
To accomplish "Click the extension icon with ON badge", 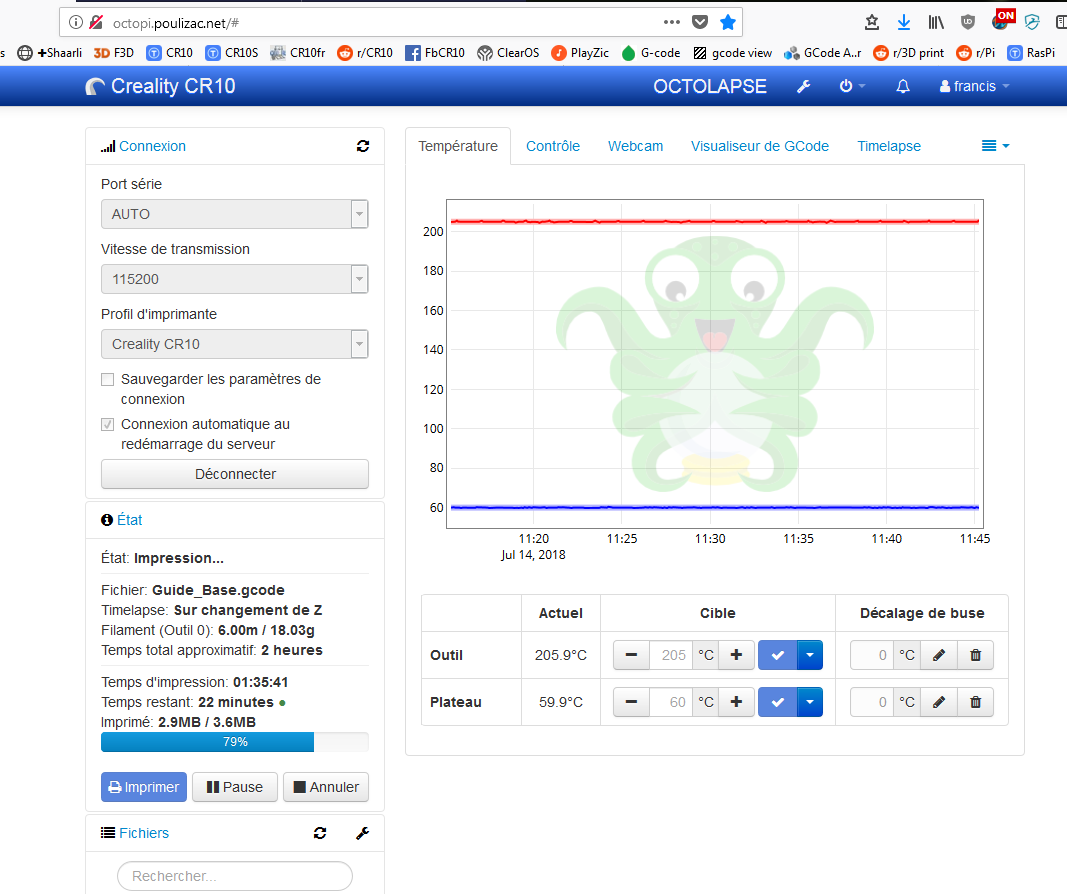I will pyautogui.click(x=1003, y=20).
